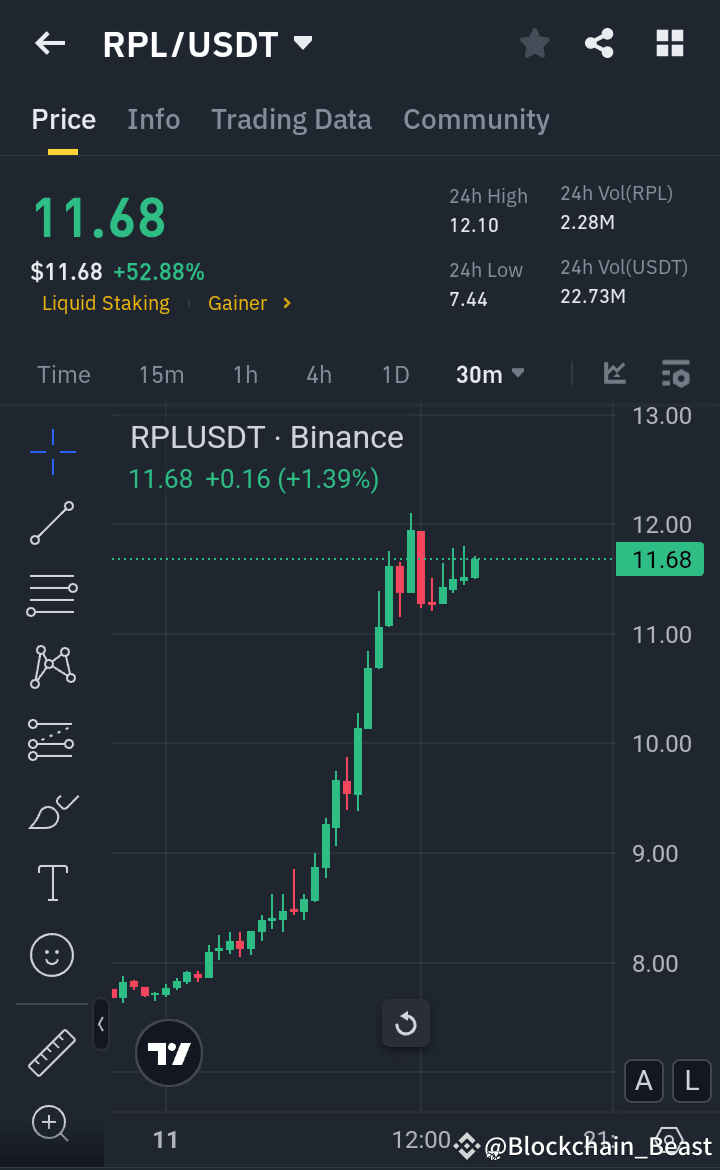The height and width of the screenshot is (1170, 720).
Task: Select the 4h interval
Action: pos(319,374)
